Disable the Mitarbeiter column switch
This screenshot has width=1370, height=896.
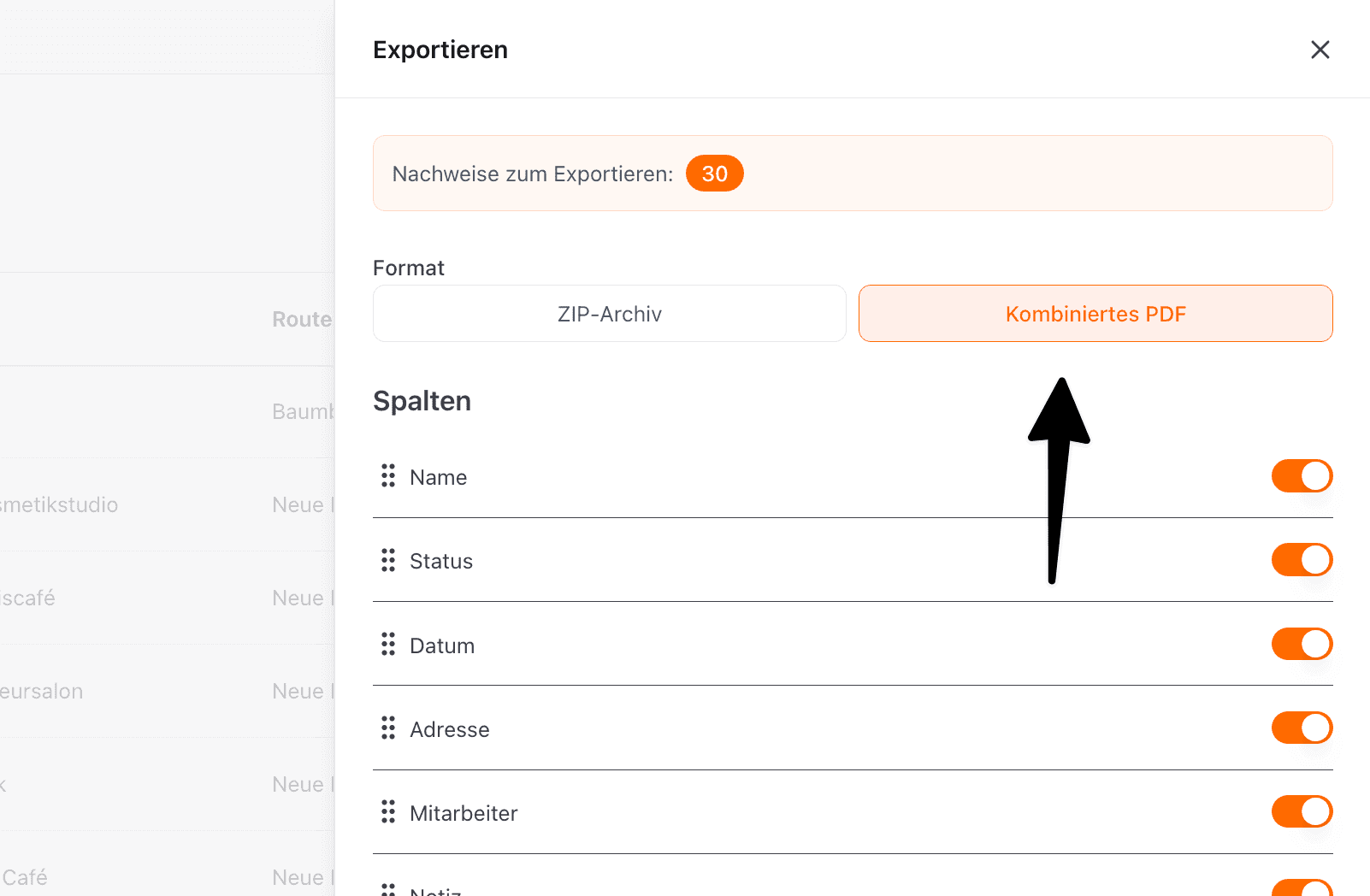1301,811
